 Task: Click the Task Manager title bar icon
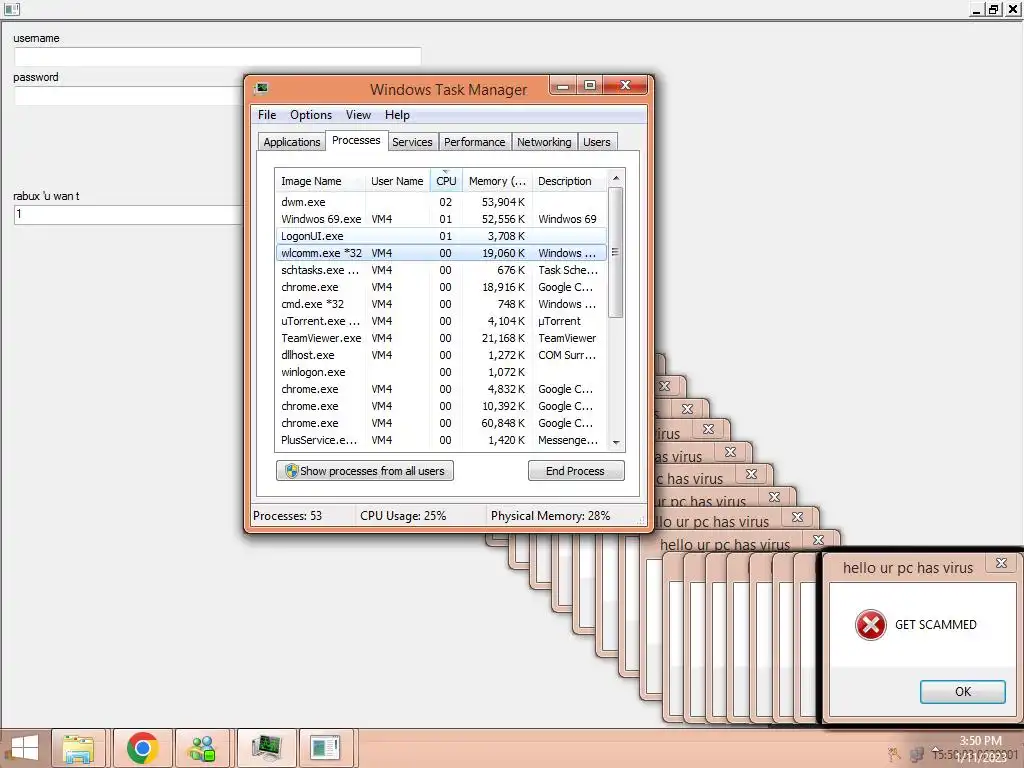pos(261,88)
